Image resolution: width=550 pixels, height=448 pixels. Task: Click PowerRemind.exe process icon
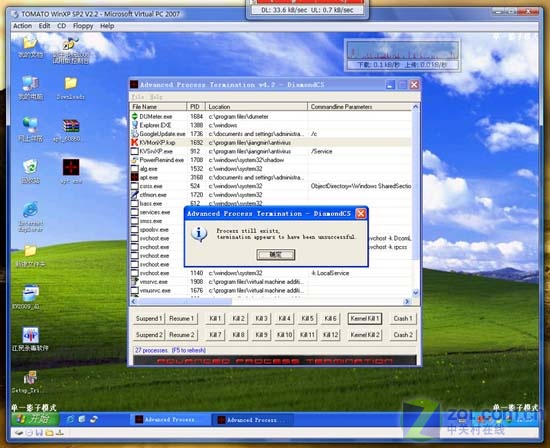(135, 160)
